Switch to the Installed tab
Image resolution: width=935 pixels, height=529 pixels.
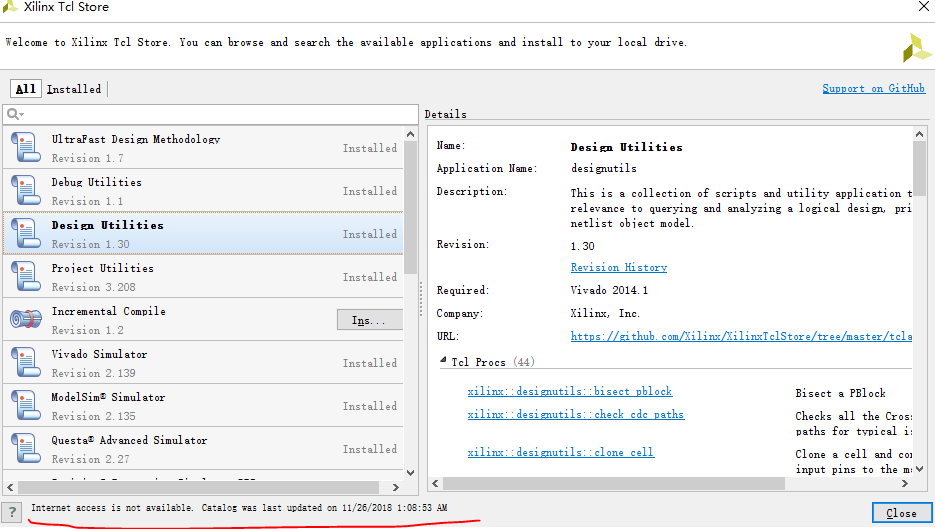click(74, 89)
